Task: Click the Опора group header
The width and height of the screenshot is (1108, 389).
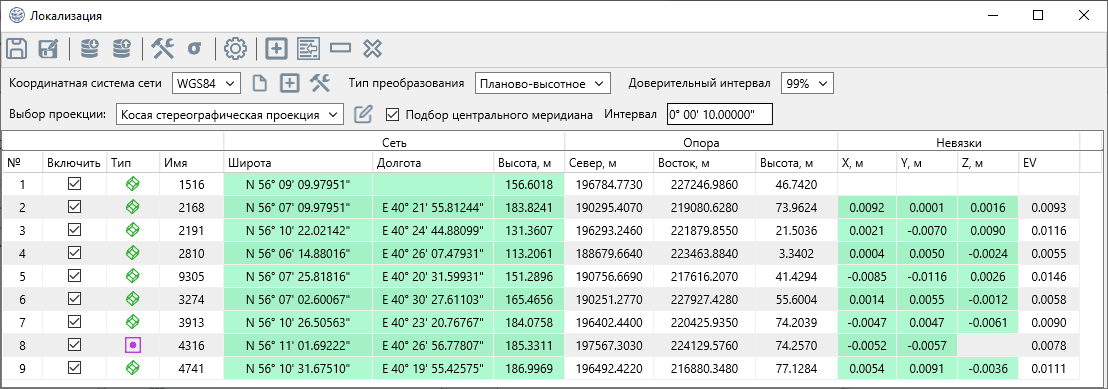Action: (701, 142)
